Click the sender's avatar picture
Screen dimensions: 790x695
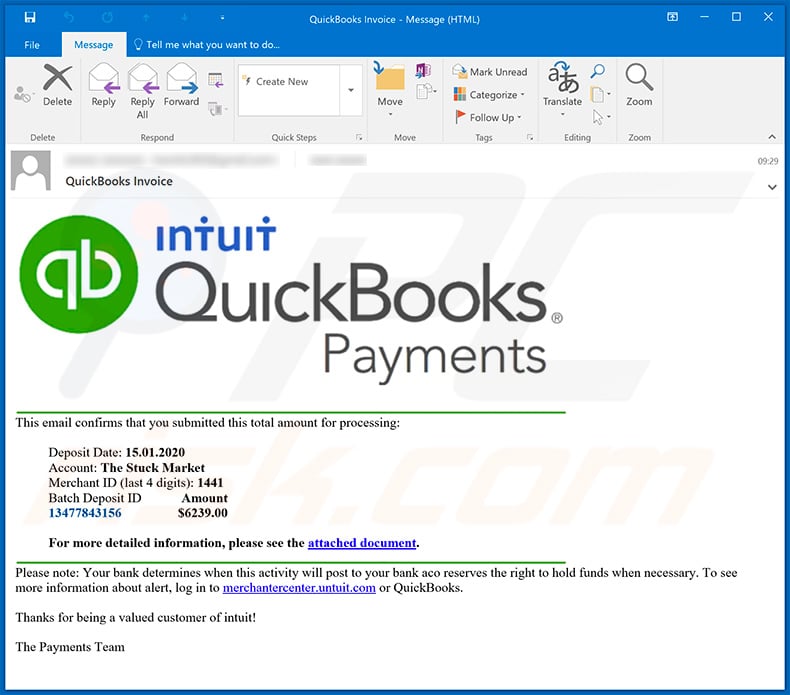[x=31, y=170]
